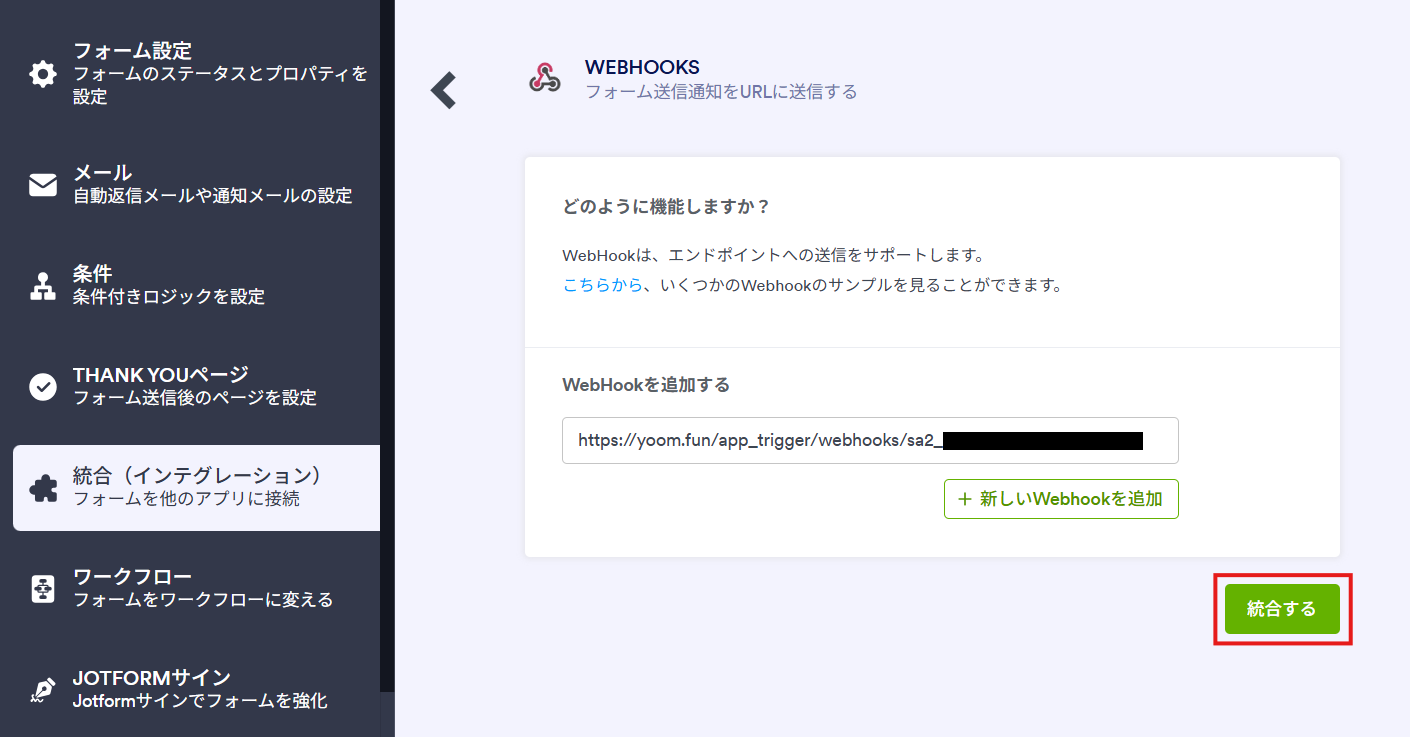Click the checkmark icon for THANK YOUページ

[x=43, y=387]
